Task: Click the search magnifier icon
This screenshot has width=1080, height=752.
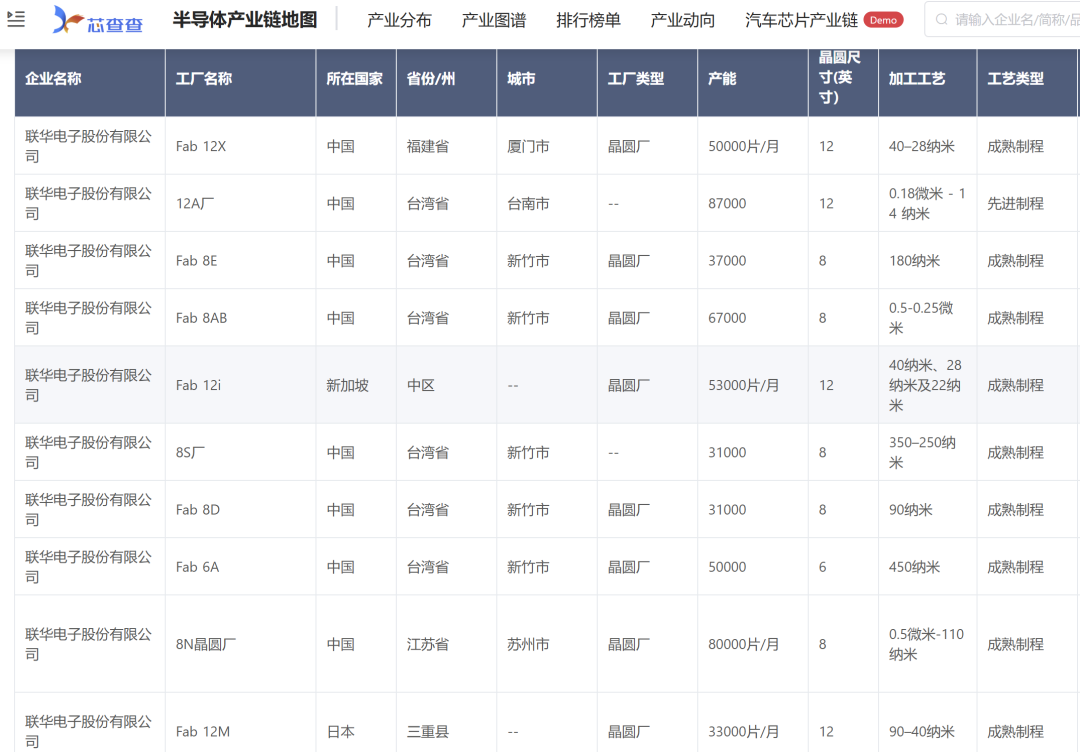Action: [941, 20]
